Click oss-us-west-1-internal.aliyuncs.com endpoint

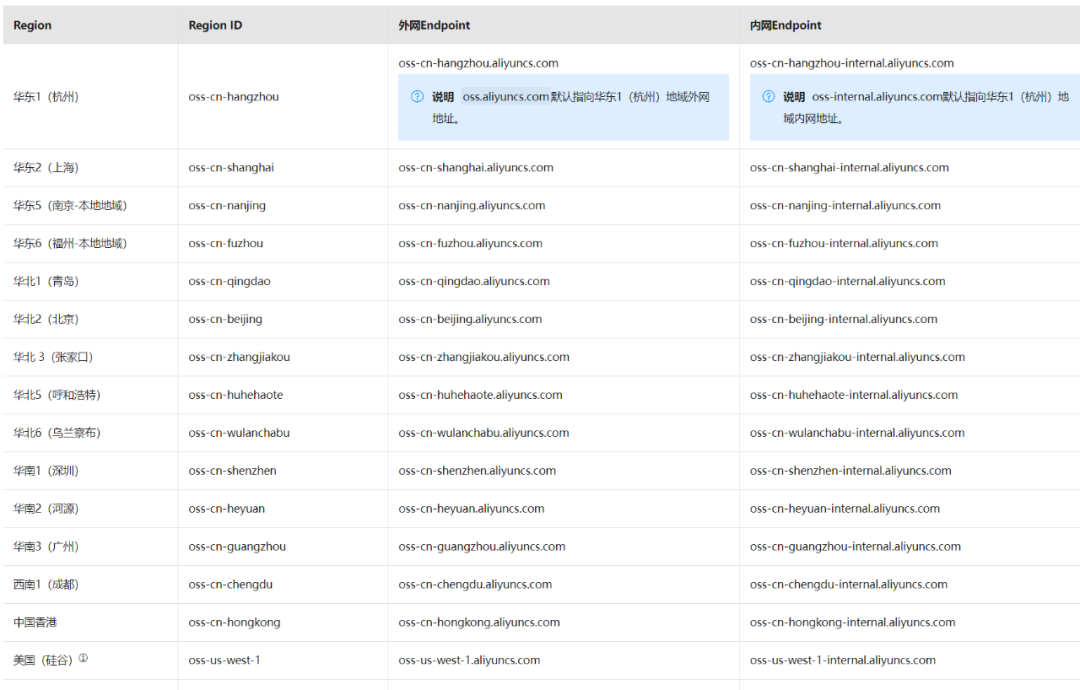(843, 660)
